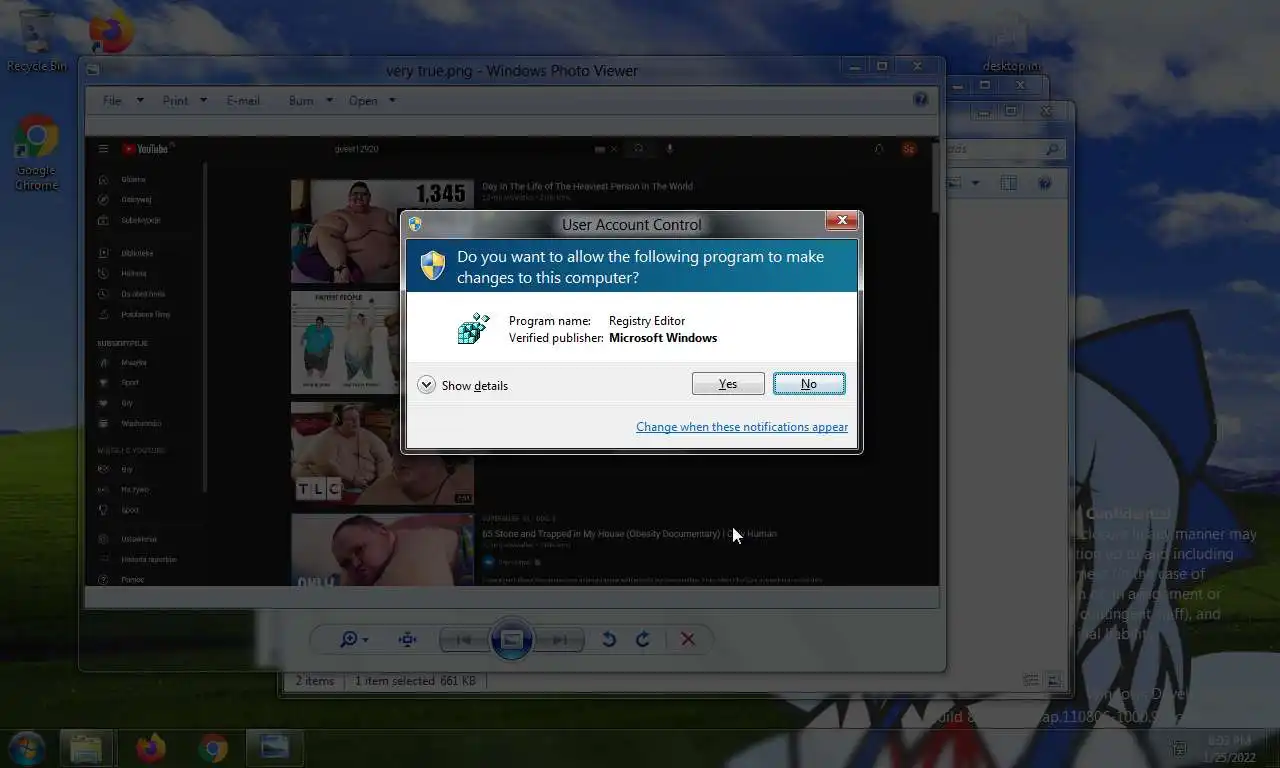Expand the Burn dropdown arrow in Photo Viewer
1280x768 pixels.
[329, 100]
